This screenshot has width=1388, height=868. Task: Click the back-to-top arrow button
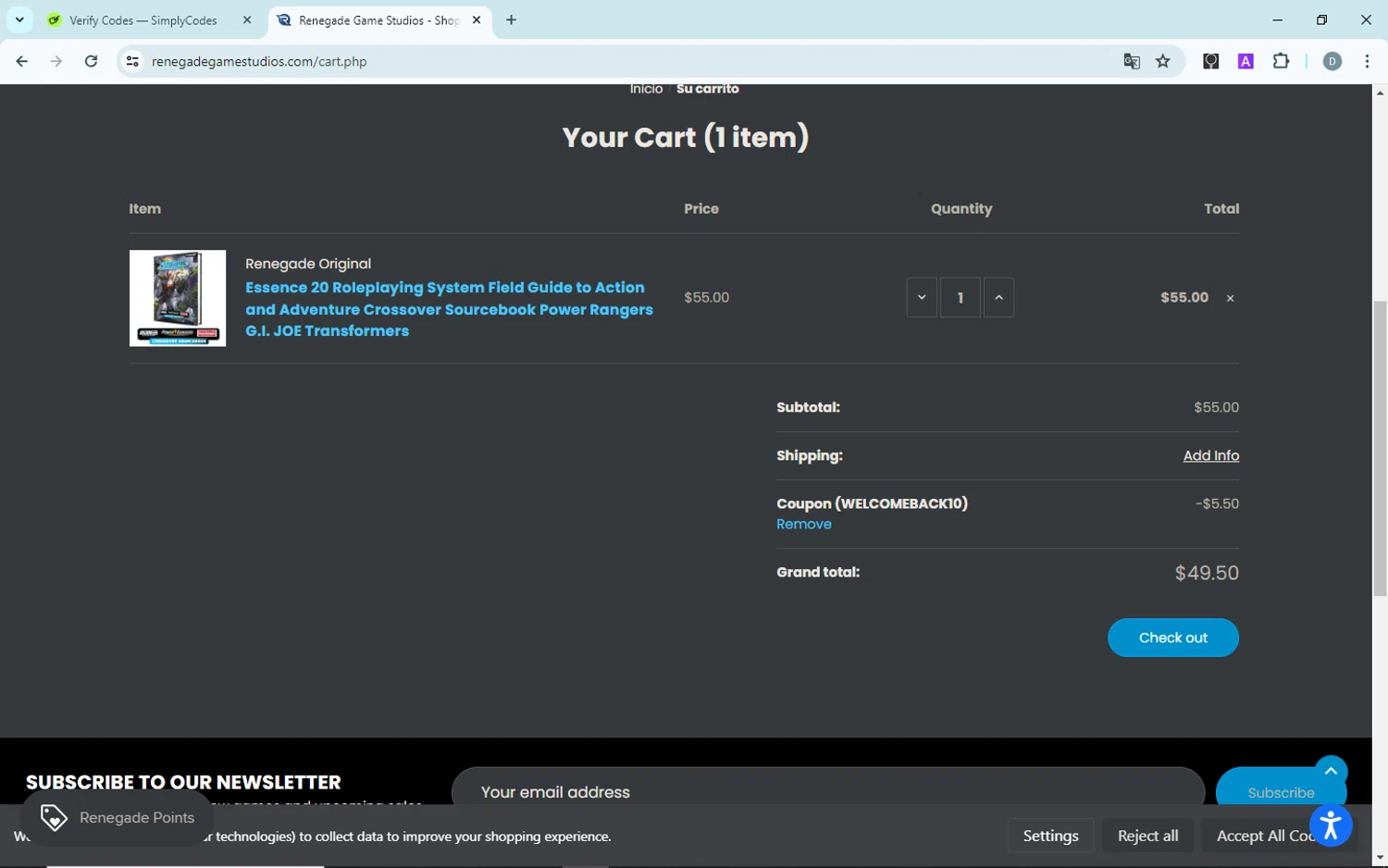click(x=1331, y=772)
